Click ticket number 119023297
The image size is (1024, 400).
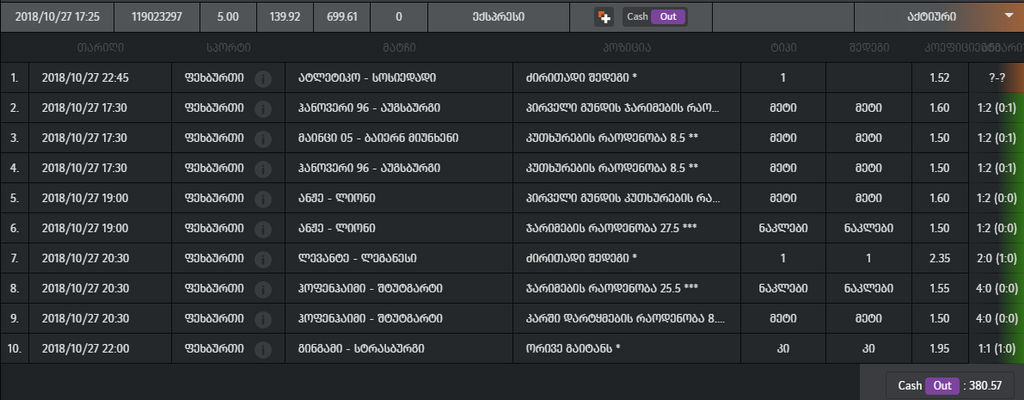pyautogui.click(x=157, y=17)
